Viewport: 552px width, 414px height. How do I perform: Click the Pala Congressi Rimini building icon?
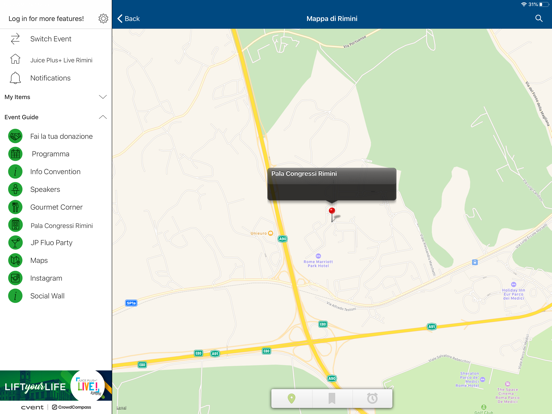click(15, 225)
